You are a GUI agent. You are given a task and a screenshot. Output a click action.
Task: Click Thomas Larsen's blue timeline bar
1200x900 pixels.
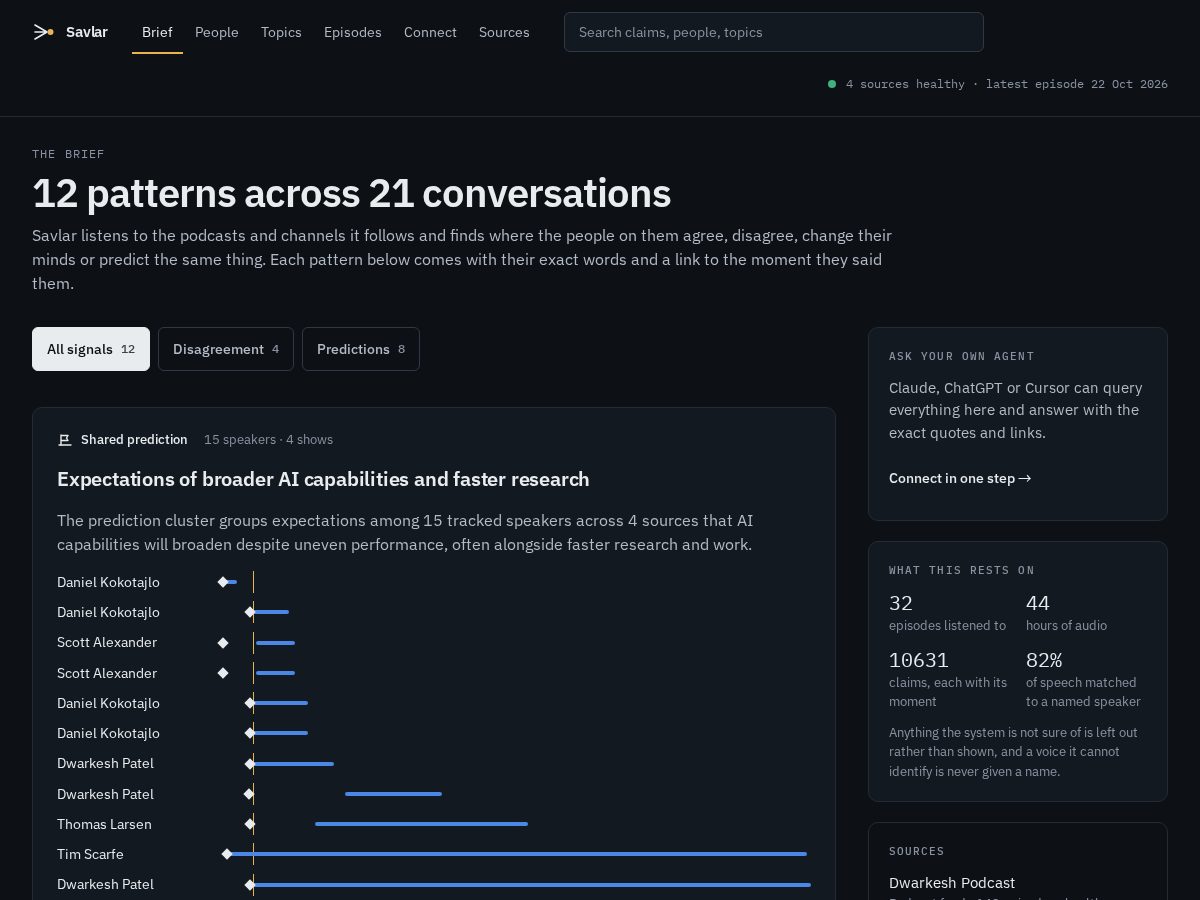click(x=421, y=824)
